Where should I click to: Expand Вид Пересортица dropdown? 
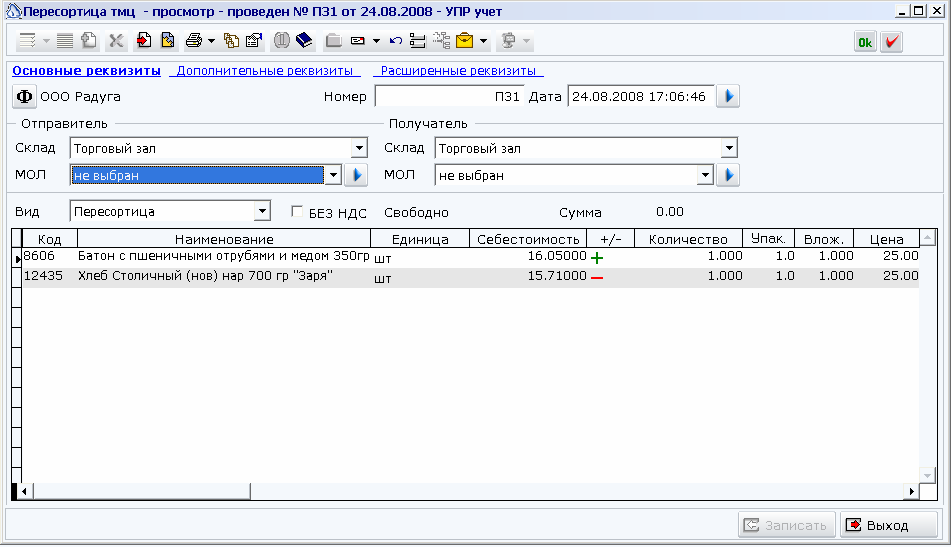click(262, 212)
